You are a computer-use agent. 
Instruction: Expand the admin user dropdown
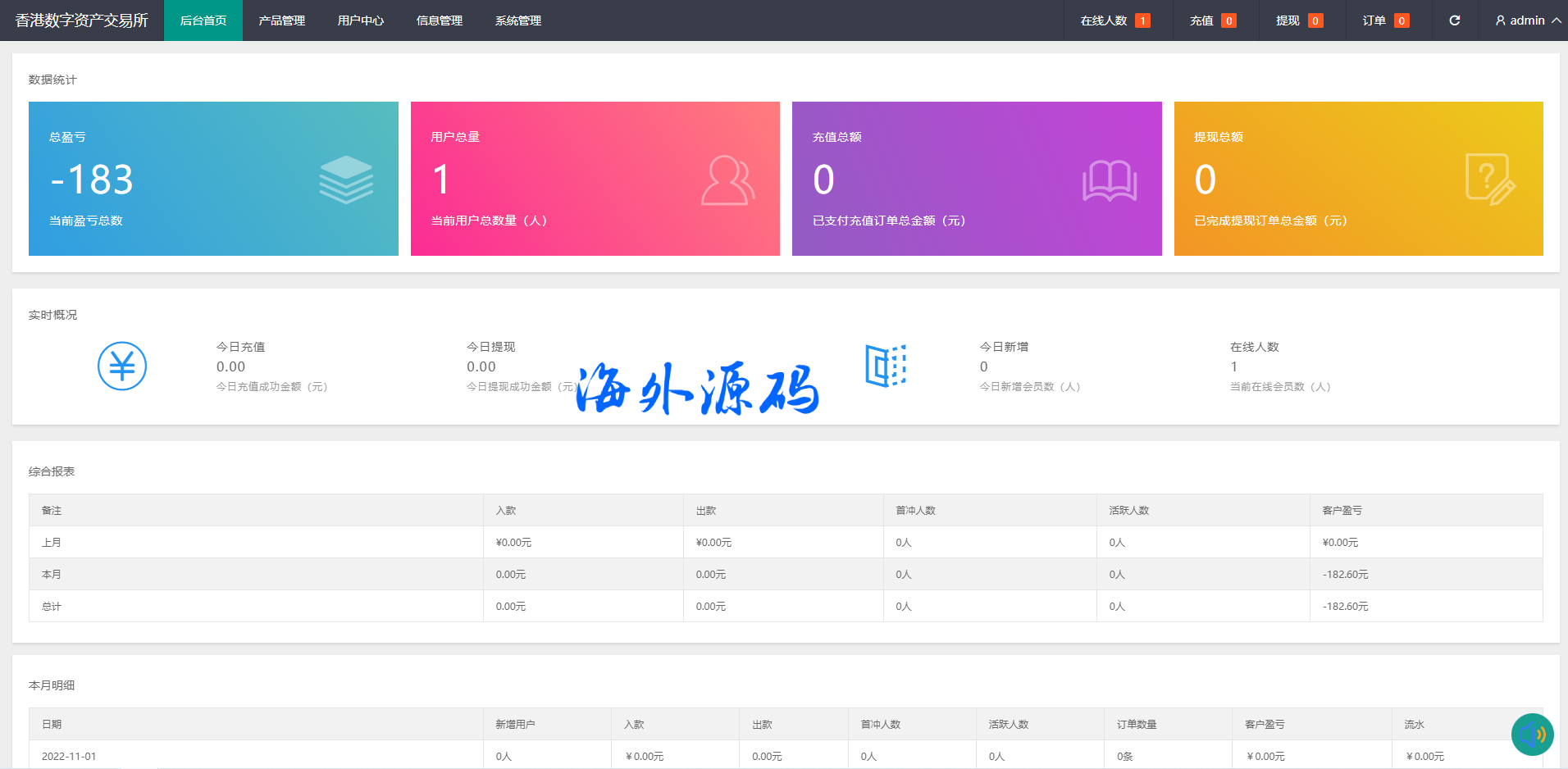(x=1527, y=20)
